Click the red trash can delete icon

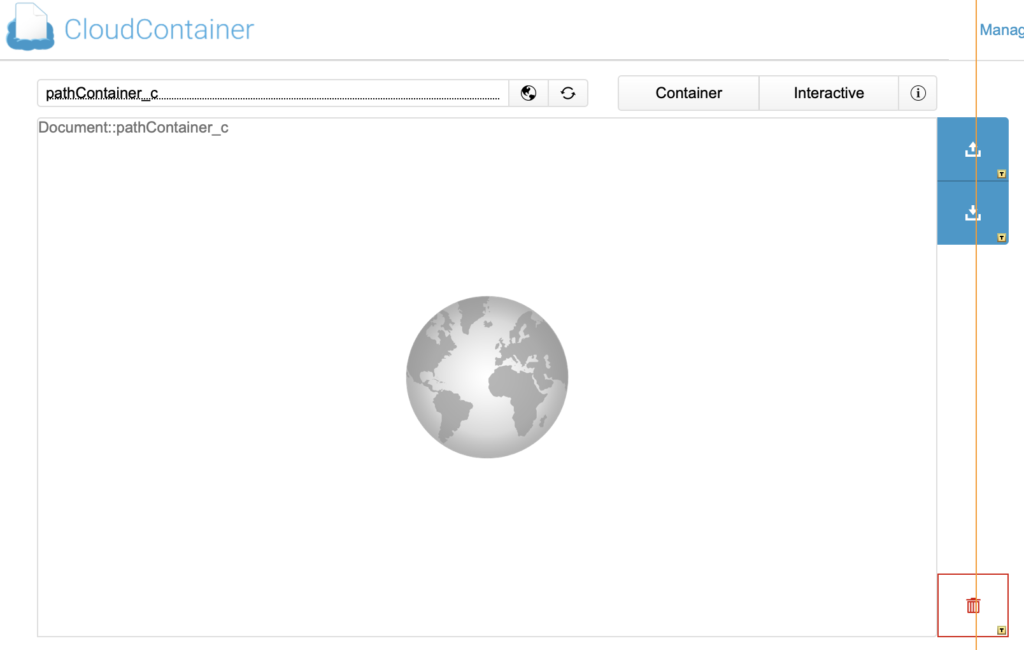click(973, 605)
